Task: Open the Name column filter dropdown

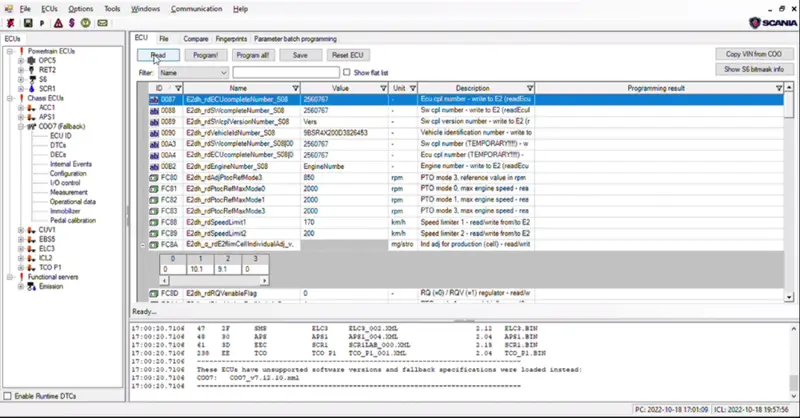Action: click(295, 88)
